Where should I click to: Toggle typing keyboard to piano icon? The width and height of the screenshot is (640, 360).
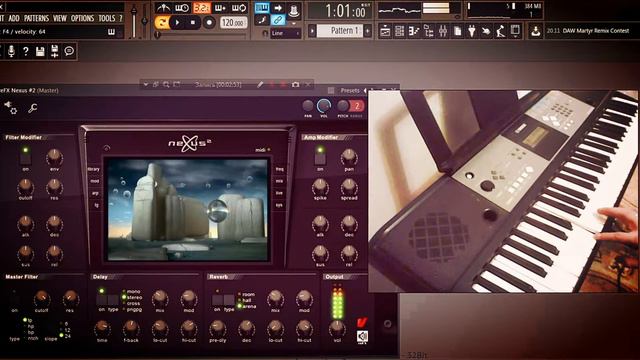coord(262,8)
